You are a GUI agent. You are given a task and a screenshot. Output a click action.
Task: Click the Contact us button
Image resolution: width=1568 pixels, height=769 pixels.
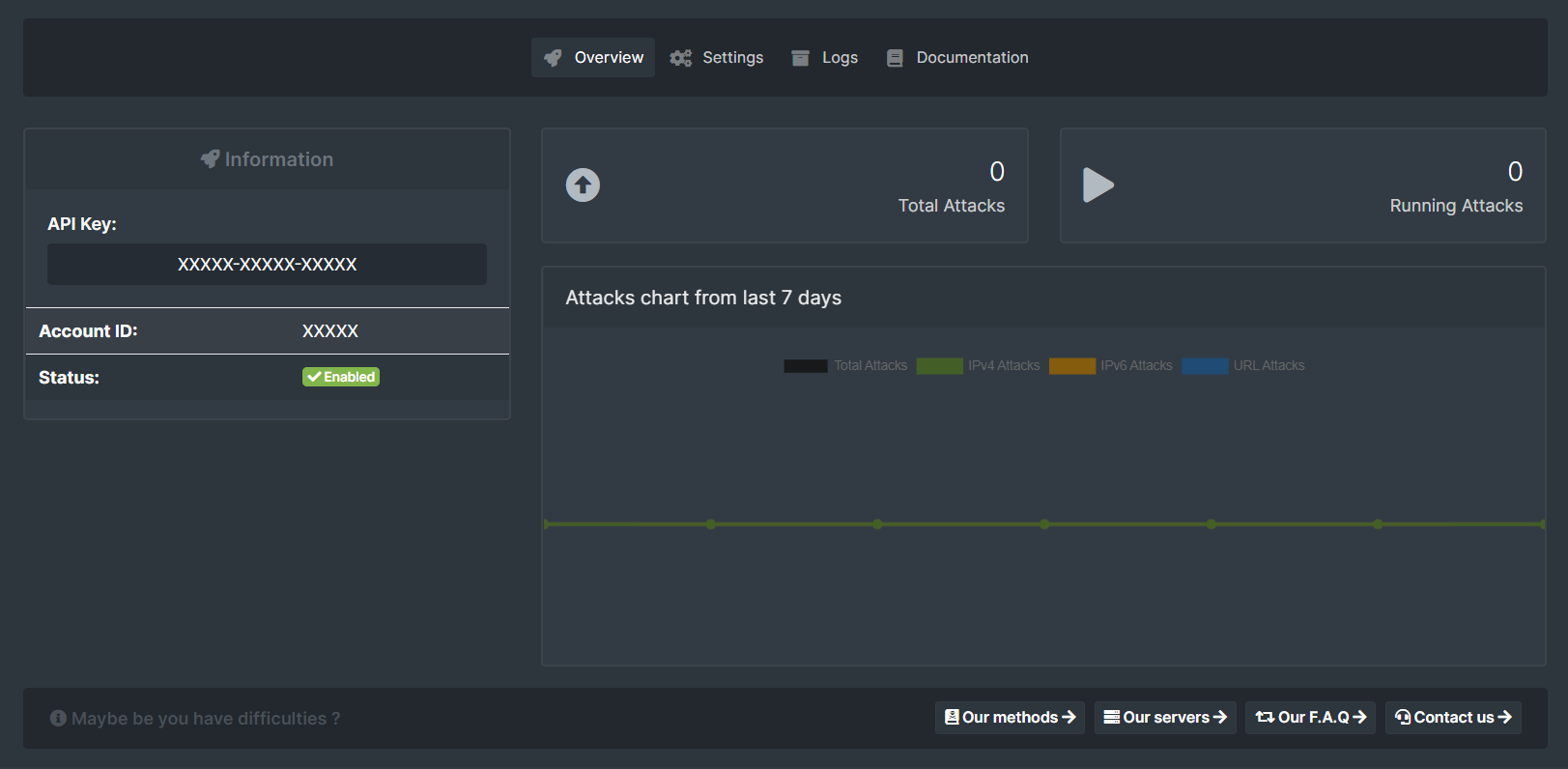[x=1453, y=718]
